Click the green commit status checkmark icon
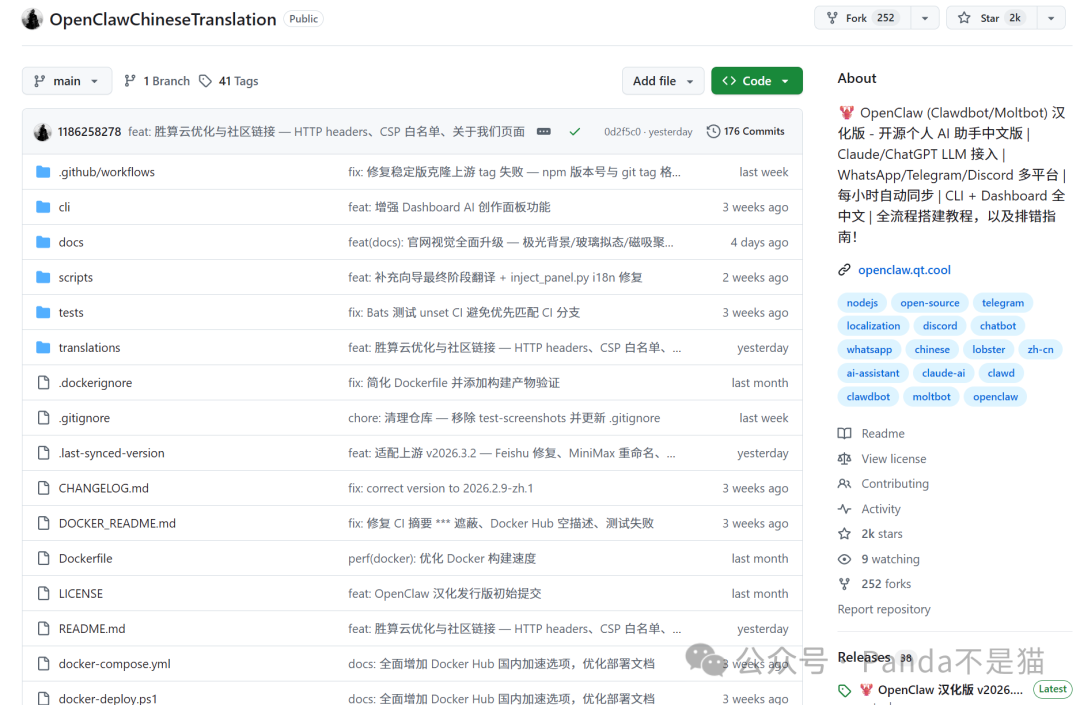 pos(574,131)
